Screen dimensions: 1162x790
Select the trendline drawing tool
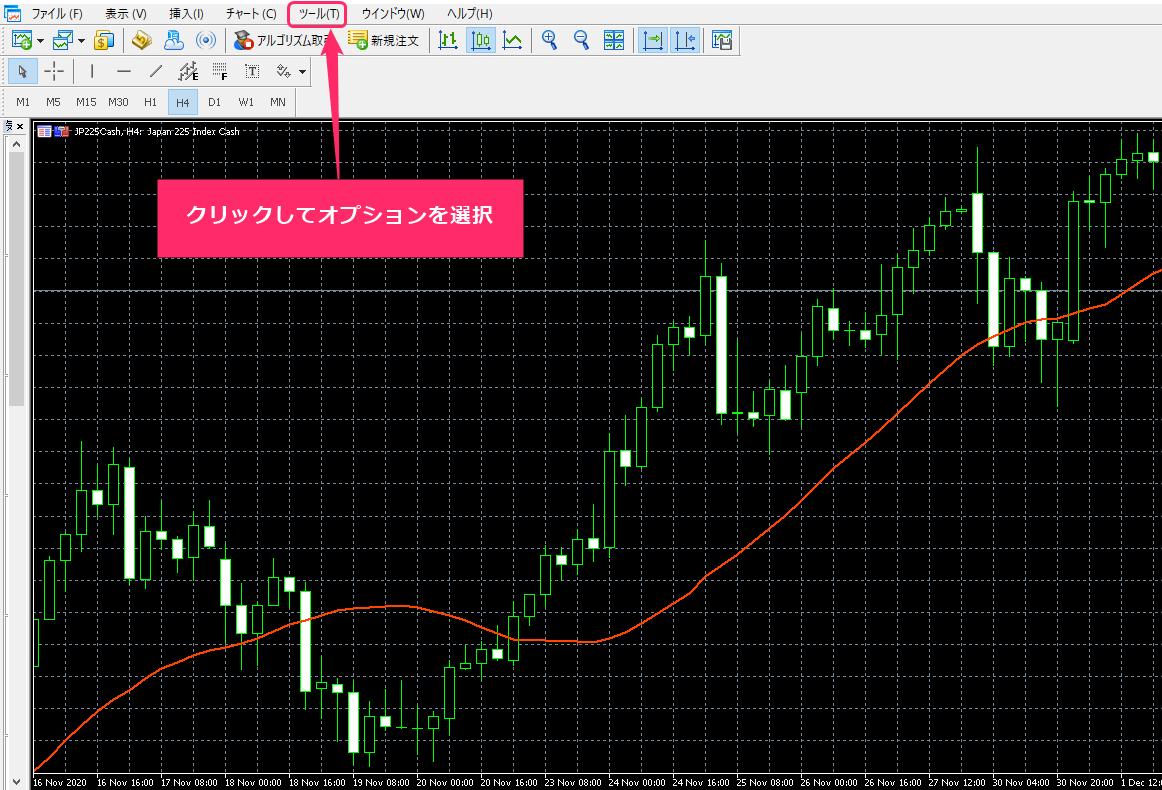pos(155,72)
